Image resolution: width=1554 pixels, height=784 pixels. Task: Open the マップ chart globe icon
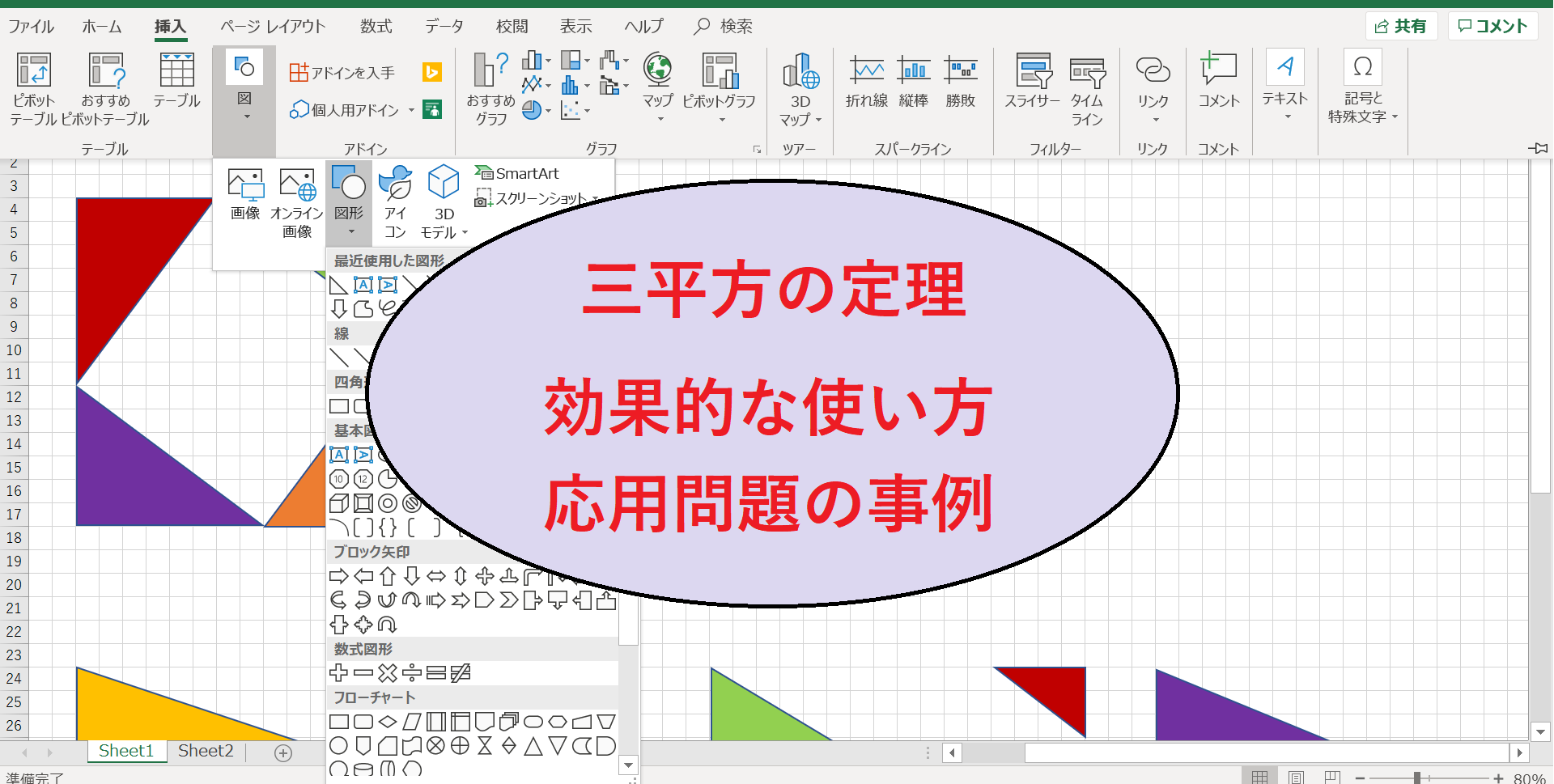(658, 71)
